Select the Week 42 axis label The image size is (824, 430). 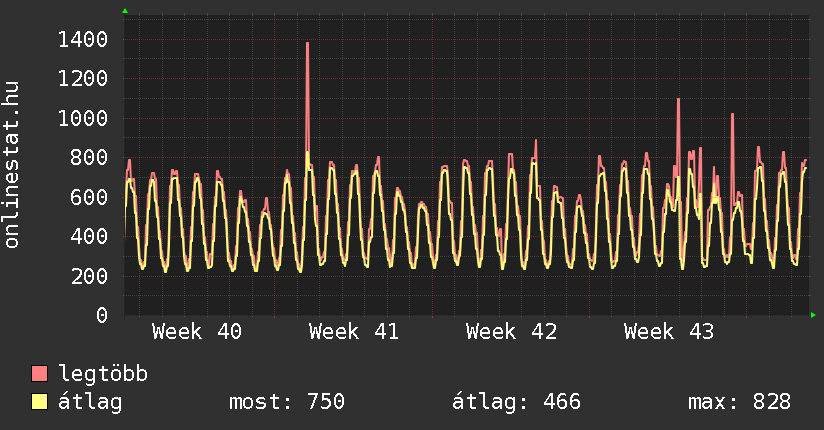pyautogui.click(x=510, y=332)
